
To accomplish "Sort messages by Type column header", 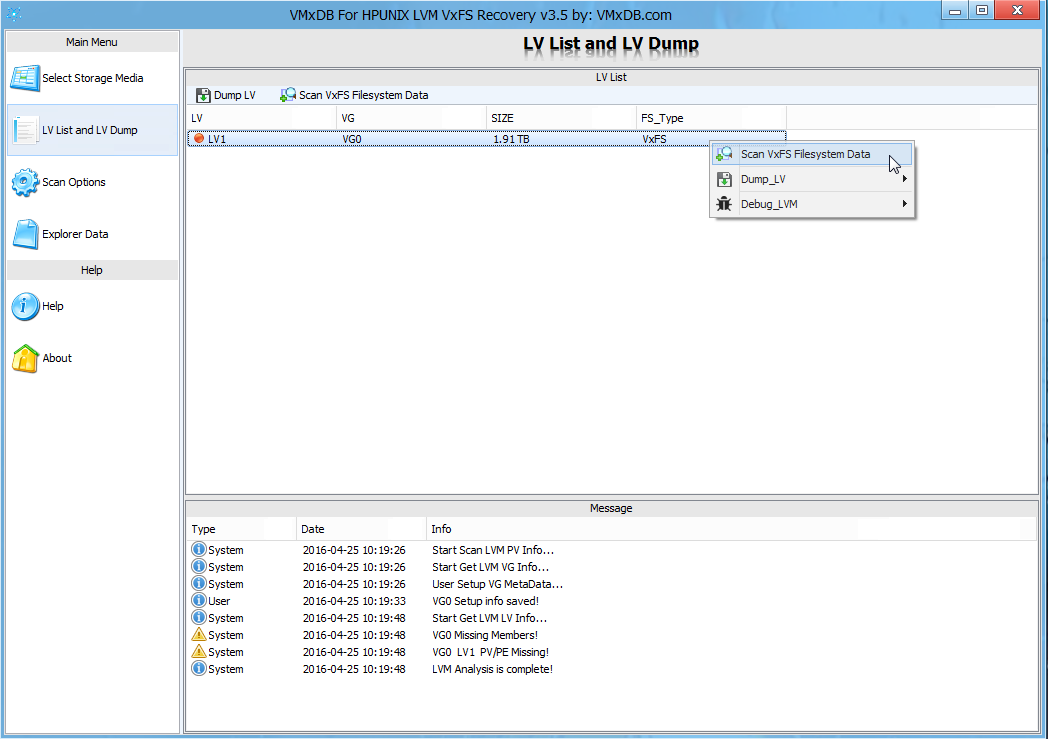I will coord(242,529).
